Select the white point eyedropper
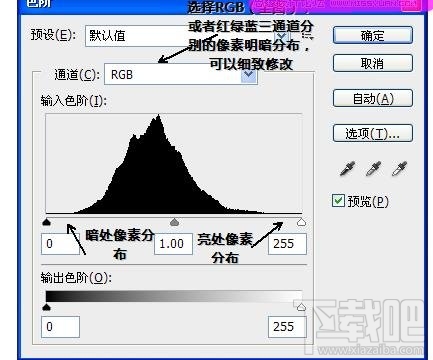The height and width of the screenshot is (360, 433). 399,169
